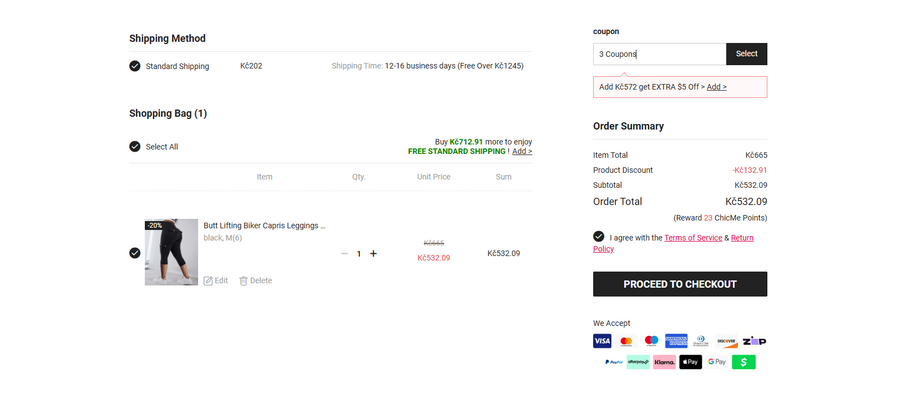
Task: Click the Cash App dollar icon
Action: 743,362
